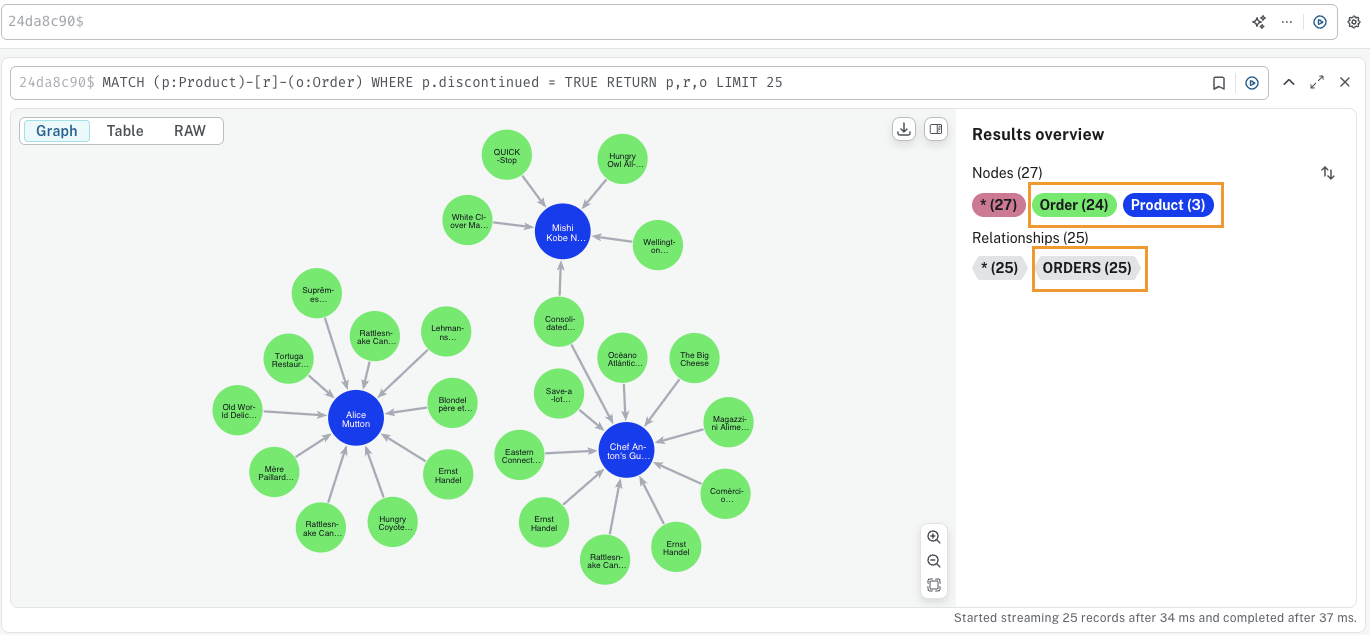
Task: Select the Product (3) node label
Action: point(1168,205)
